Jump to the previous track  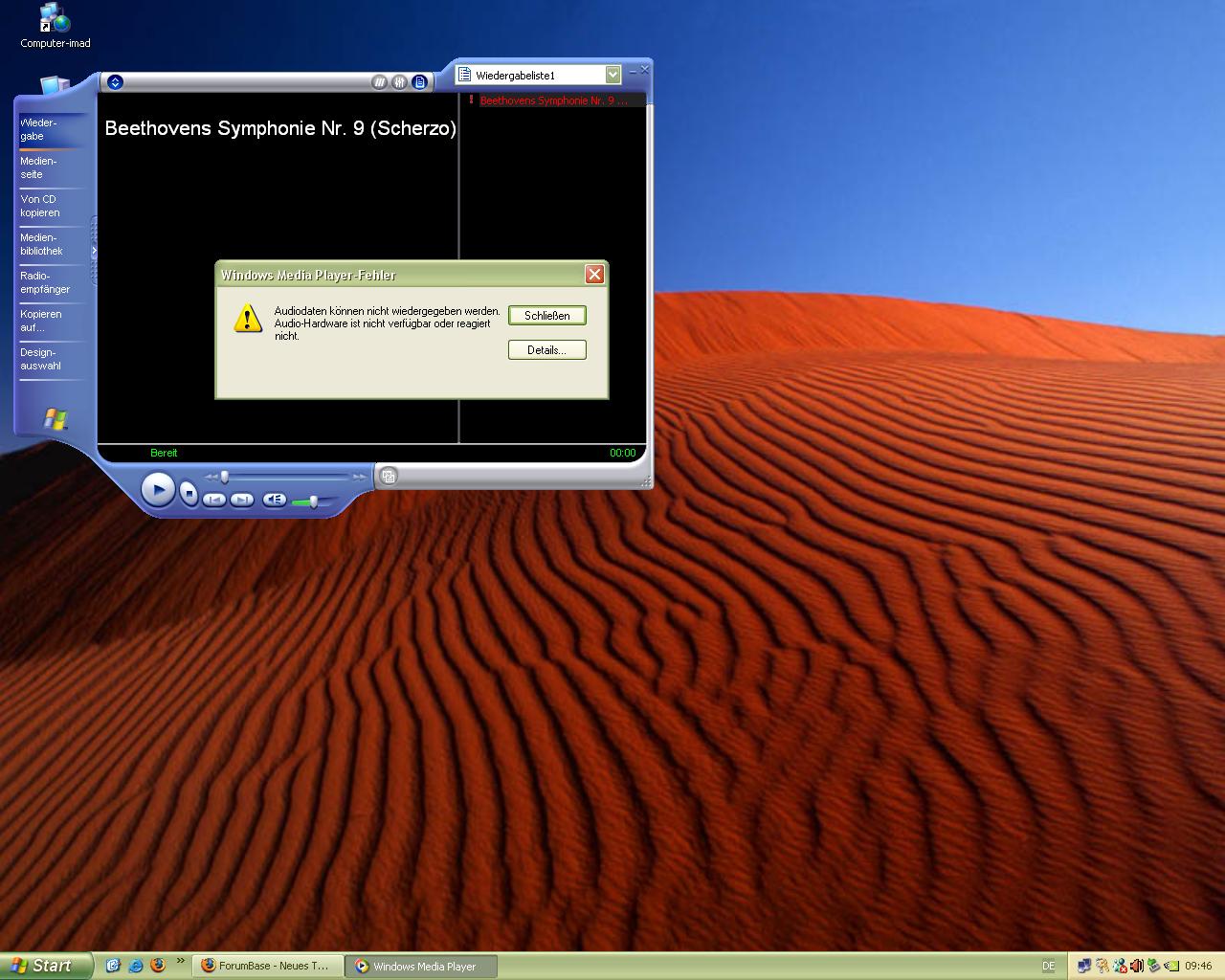point(214,500)
